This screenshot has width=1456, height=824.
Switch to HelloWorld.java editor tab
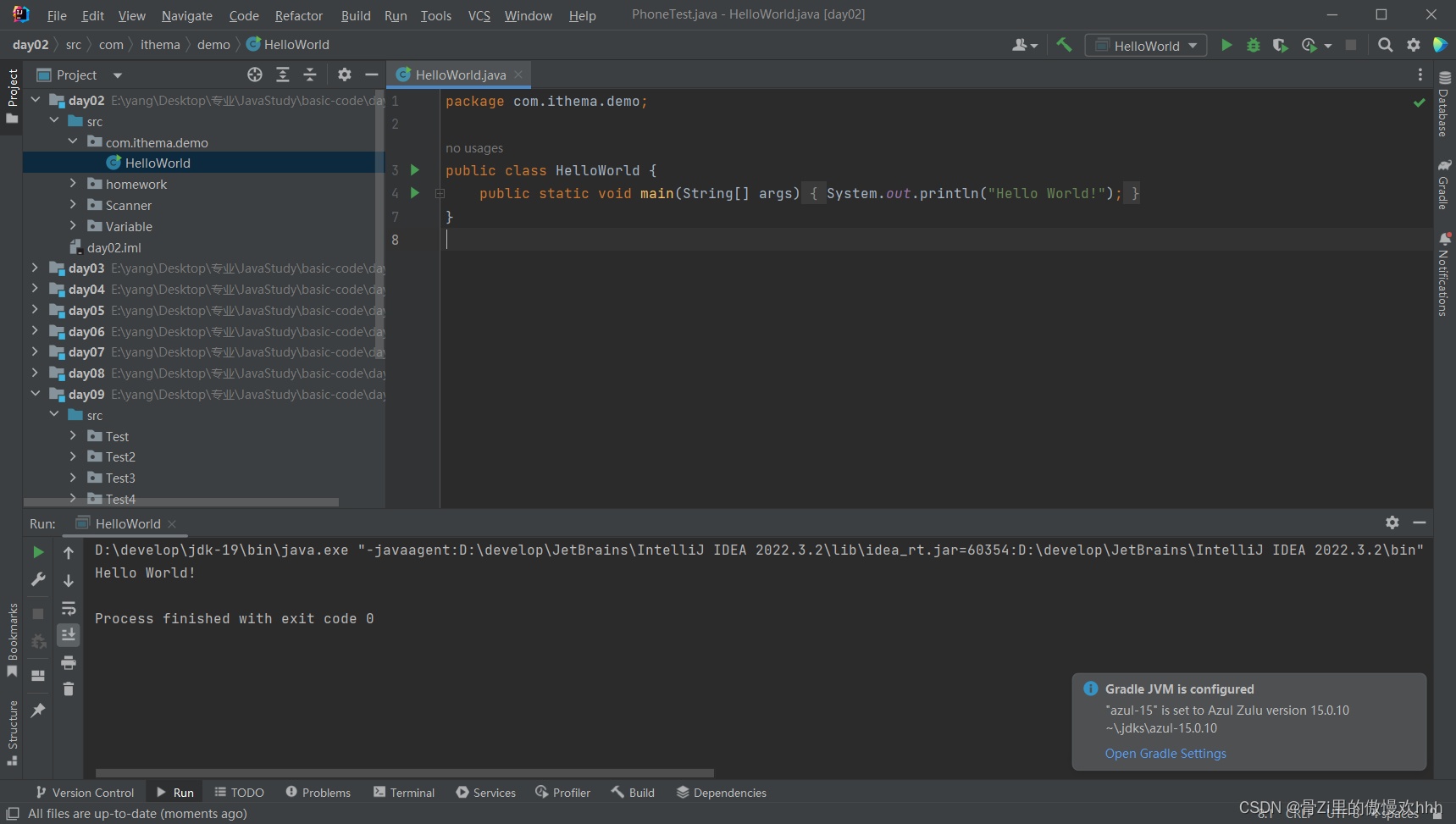click(458, 75)
